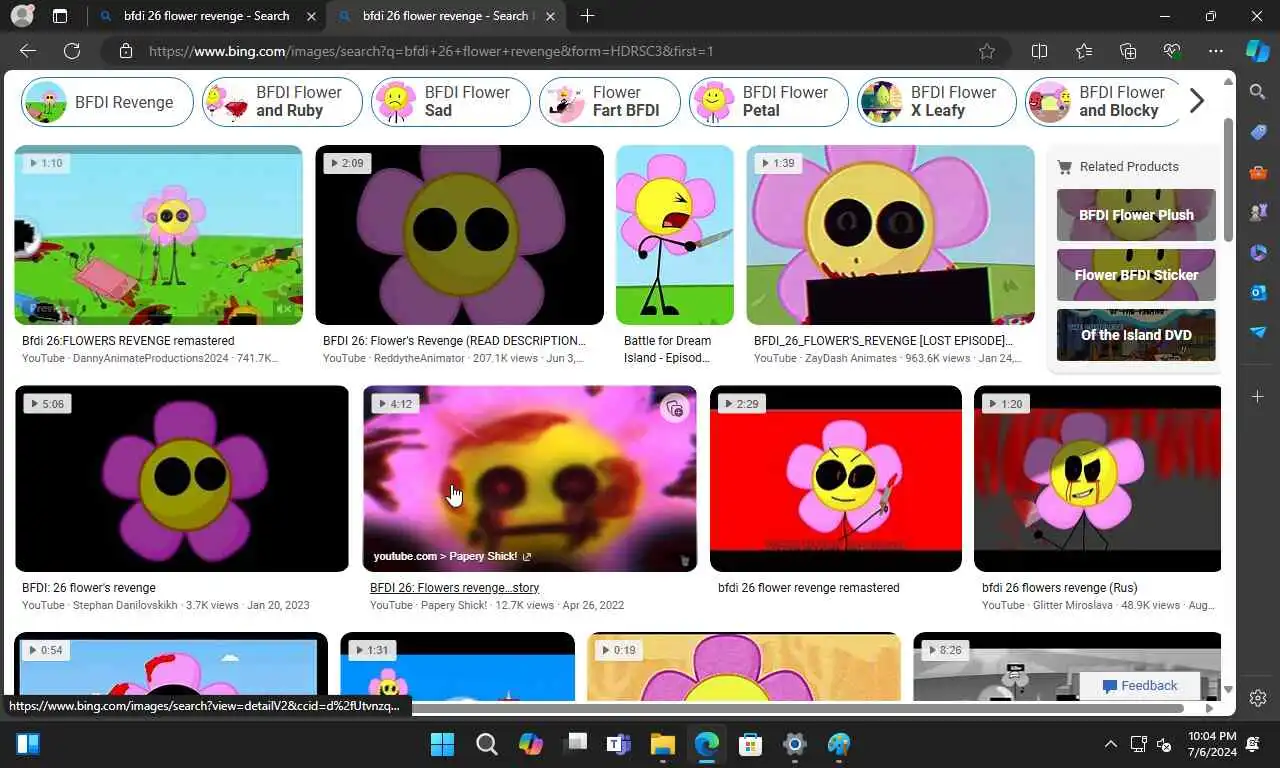1280x768 pixels.
Task: Refresh the current Bing page
Action: click(72, 51)
